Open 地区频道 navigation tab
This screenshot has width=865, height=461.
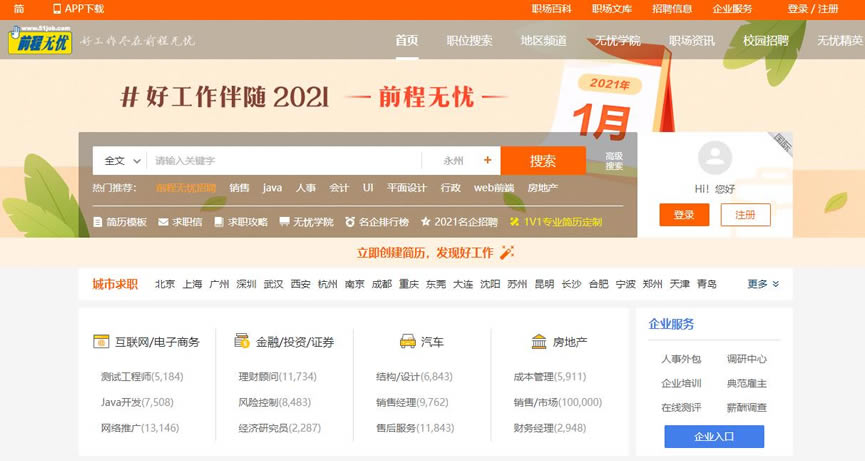(x=543, y=41)
